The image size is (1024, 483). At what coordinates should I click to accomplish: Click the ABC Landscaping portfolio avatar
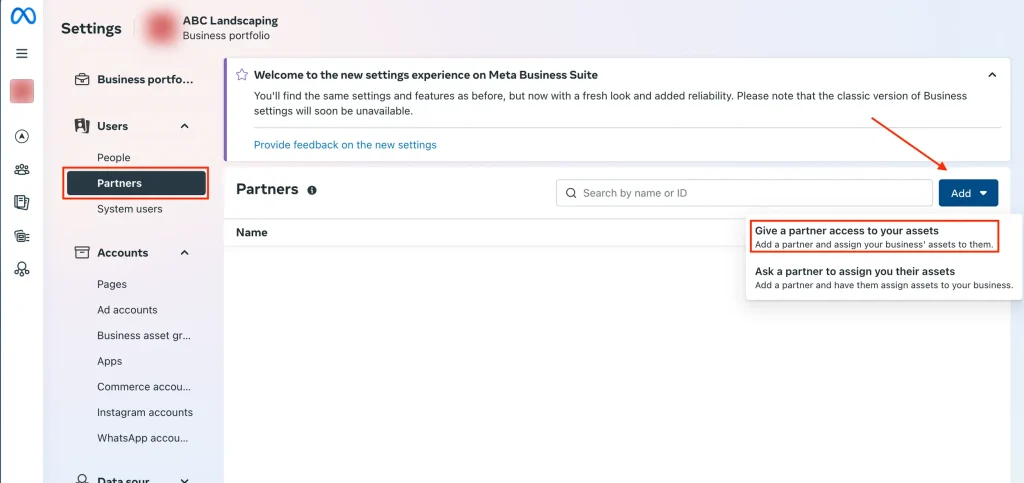161,28
